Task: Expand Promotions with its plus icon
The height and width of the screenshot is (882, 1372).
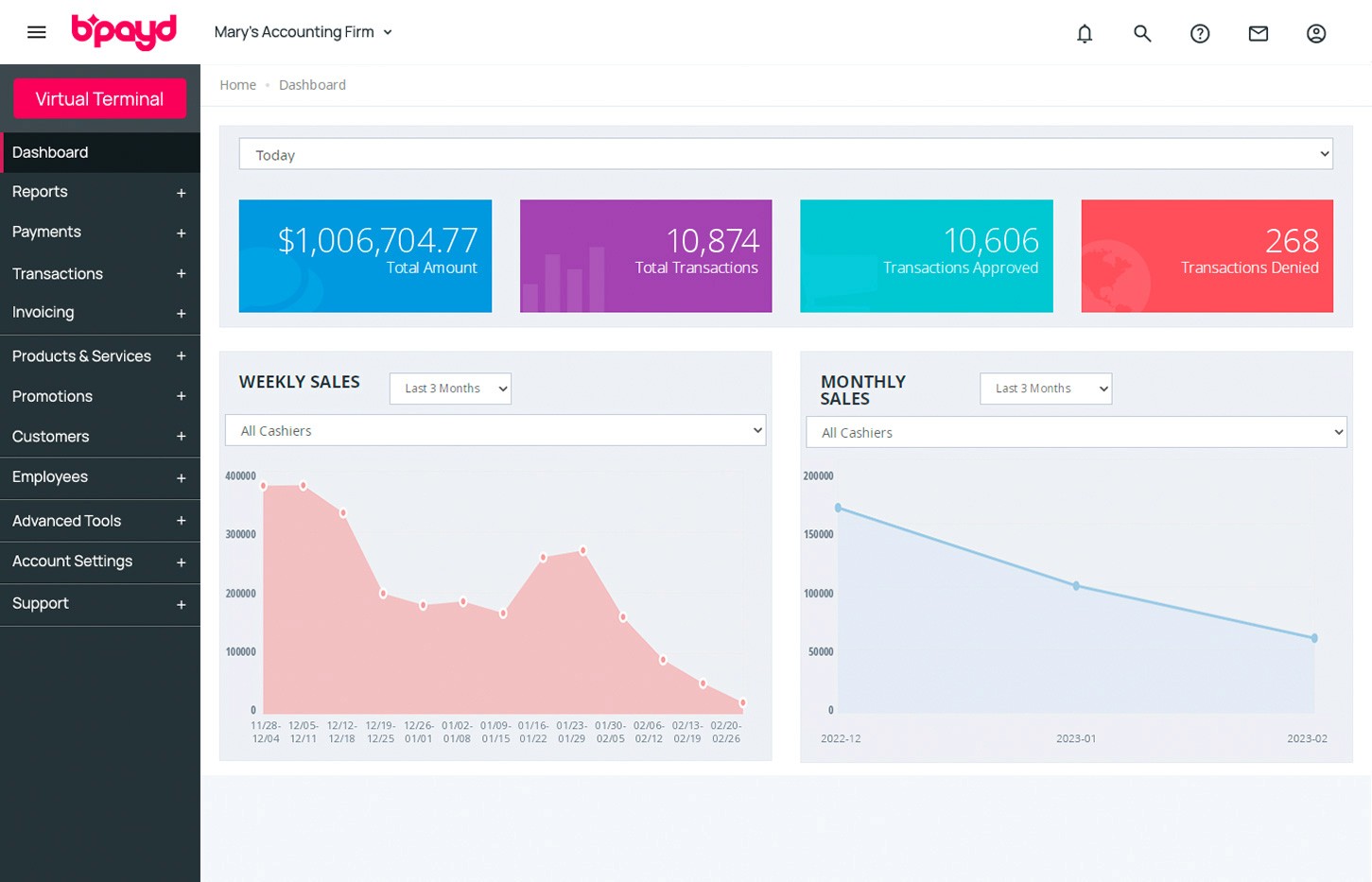Action: pyautogui.click(x=181, y=397)
